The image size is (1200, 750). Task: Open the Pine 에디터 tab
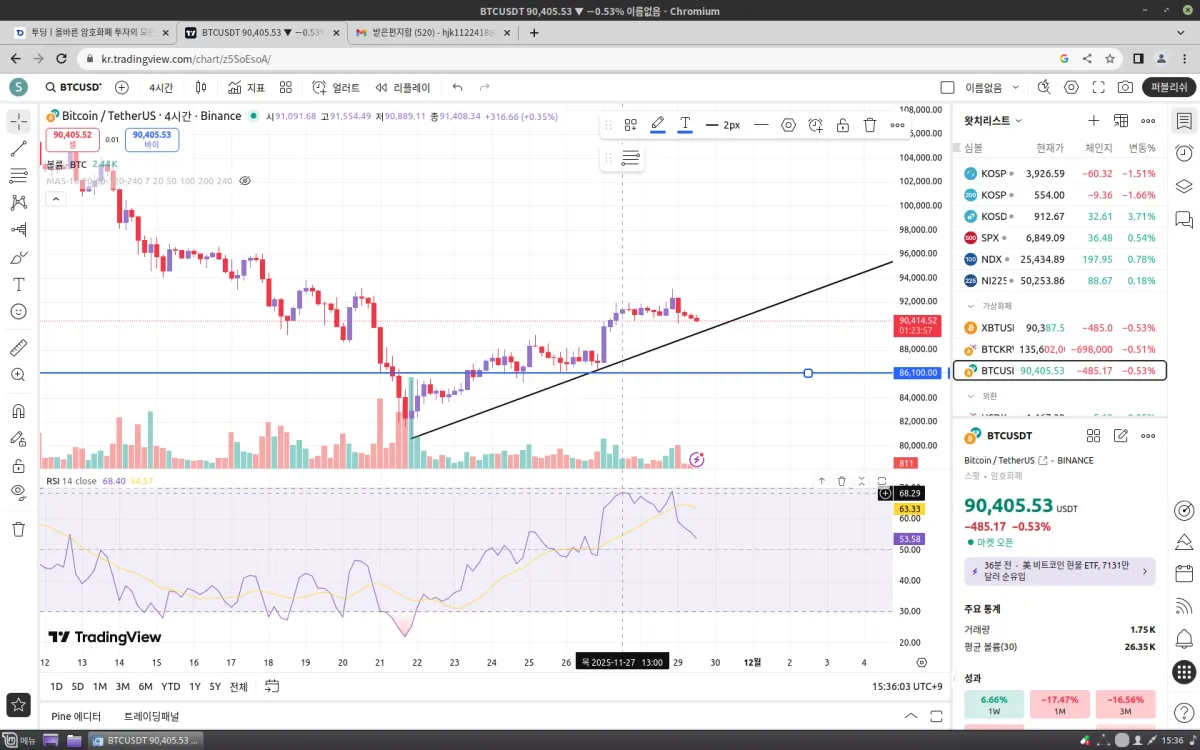point(76,716)
